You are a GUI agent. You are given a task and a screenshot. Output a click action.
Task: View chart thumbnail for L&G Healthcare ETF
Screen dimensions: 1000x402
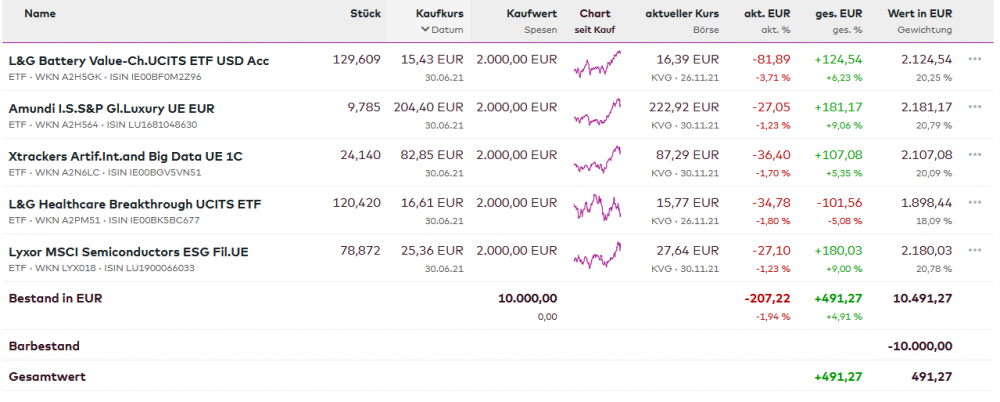point(598,208)
